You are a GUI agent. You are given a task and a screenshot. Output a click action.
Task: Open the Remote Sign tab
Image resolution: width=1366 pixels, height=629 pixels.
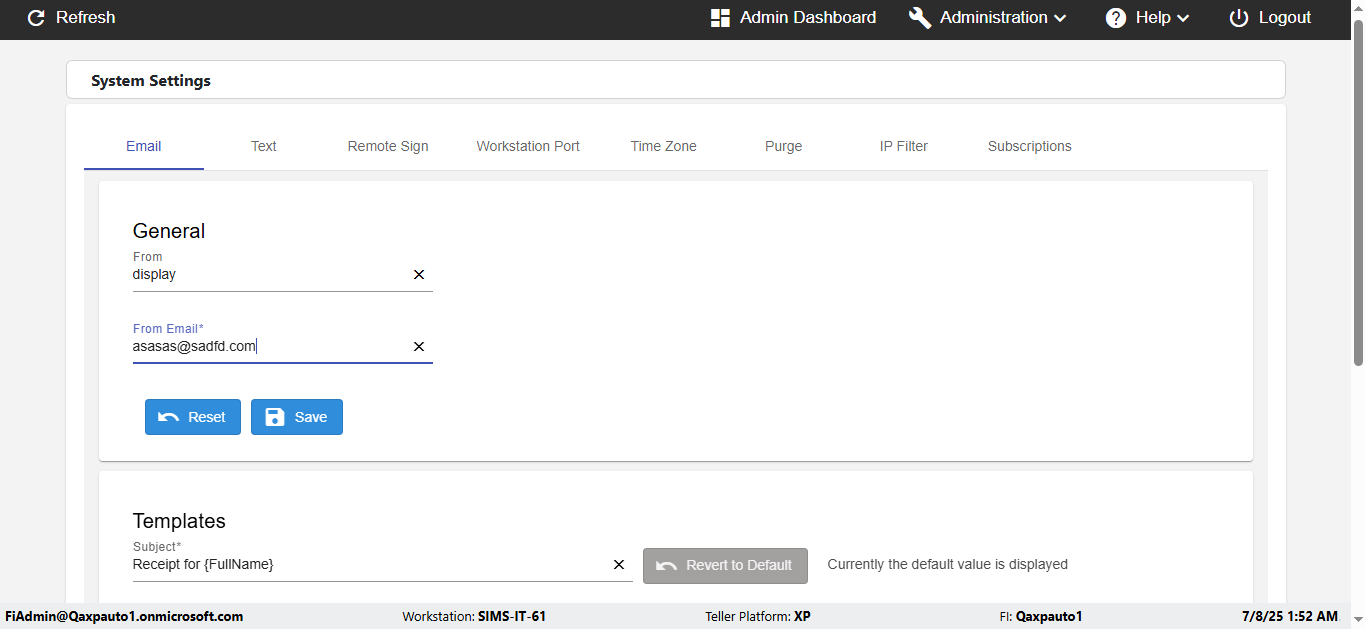[x=388, y=146]
